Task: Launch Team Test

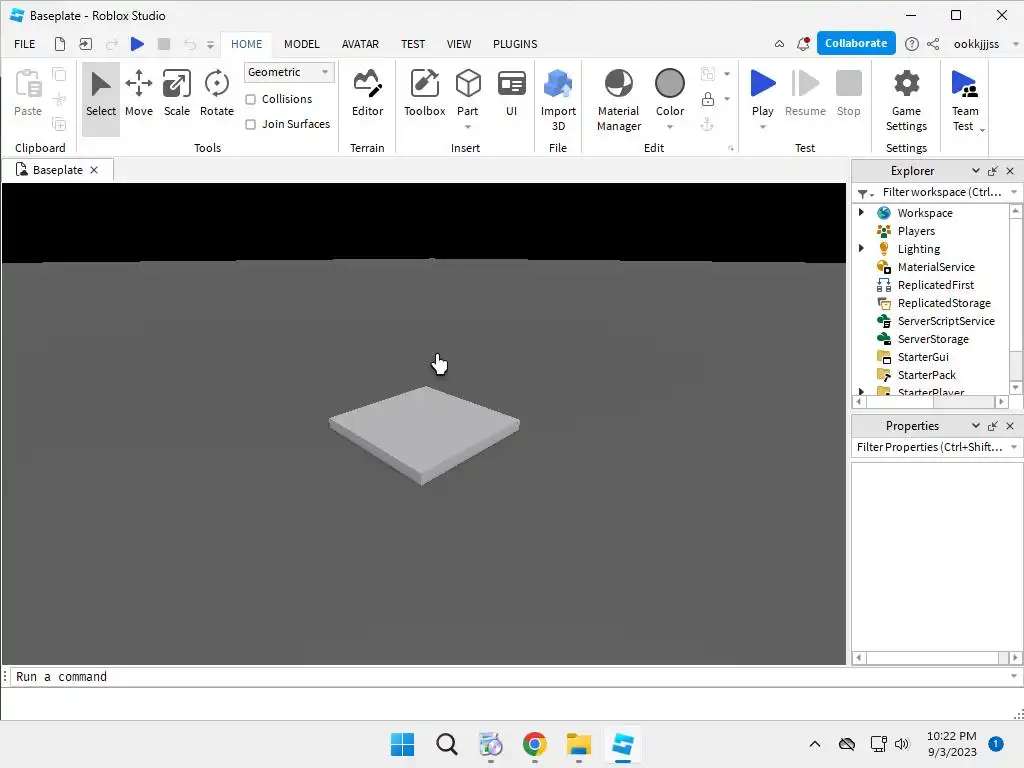Action: pyautogui.click(x=965, y=99)
